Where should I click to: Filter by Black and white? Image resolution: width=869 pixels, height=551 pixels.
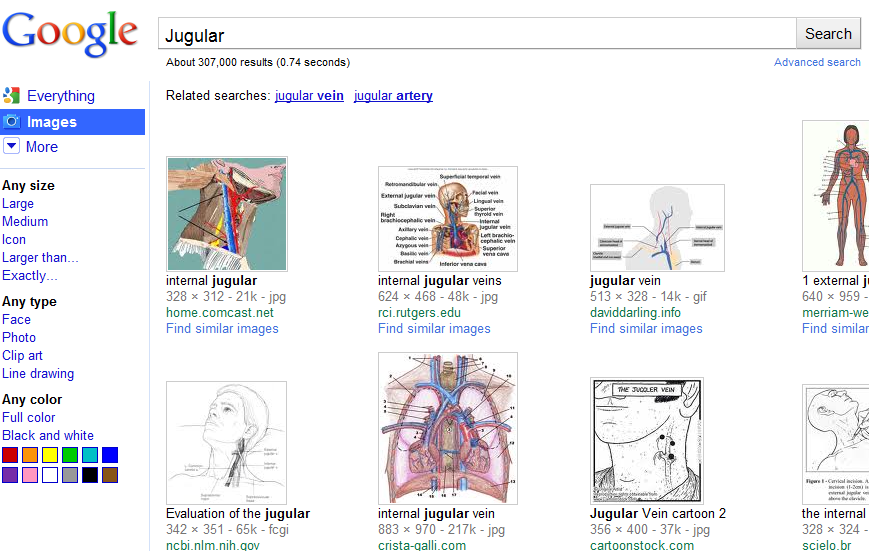point(48,435)
